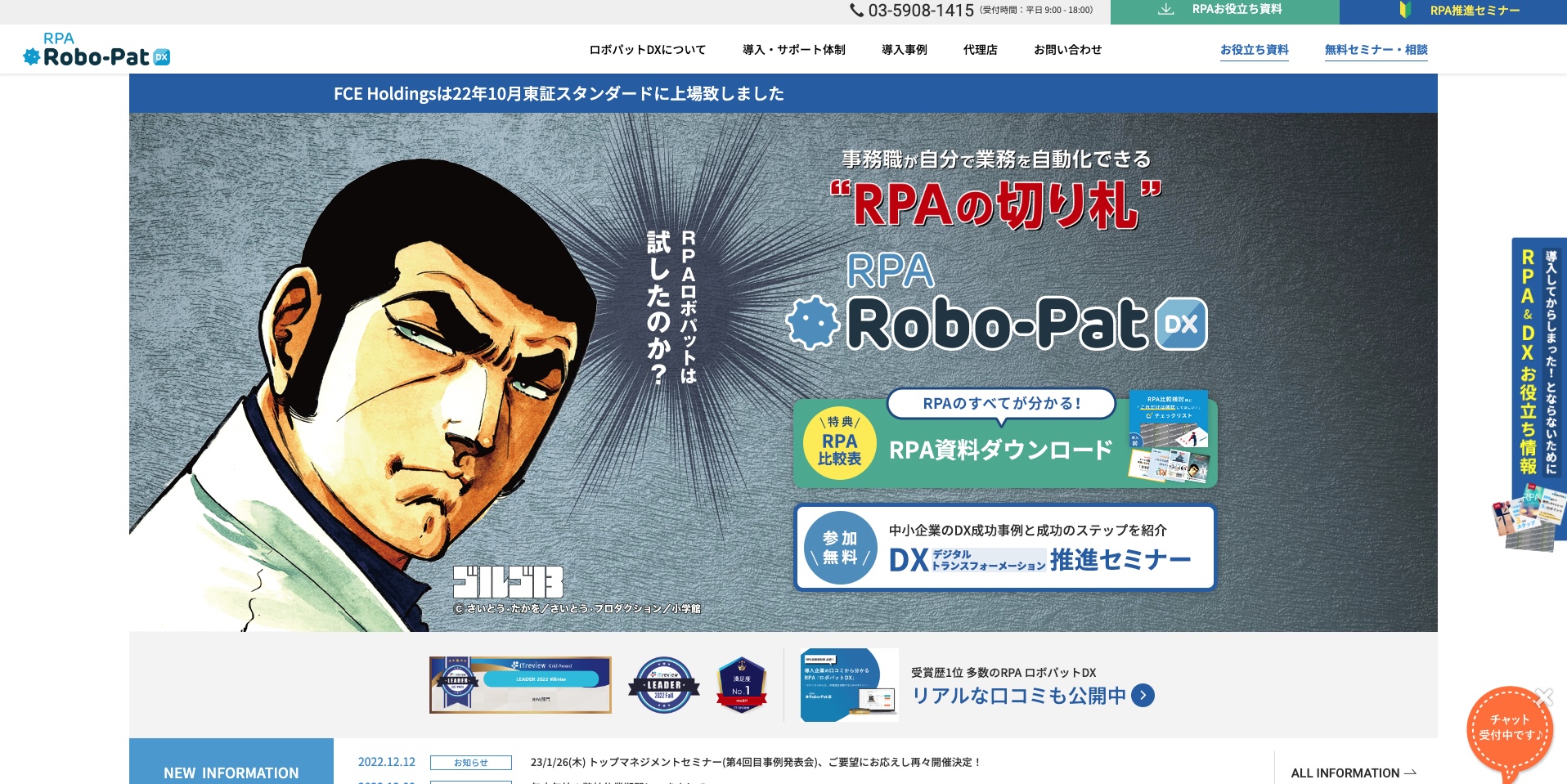Click RPAのすべてが分かる! speech bubble
The height and width of the screenshot is (784, 1567).
point(1002,404)
